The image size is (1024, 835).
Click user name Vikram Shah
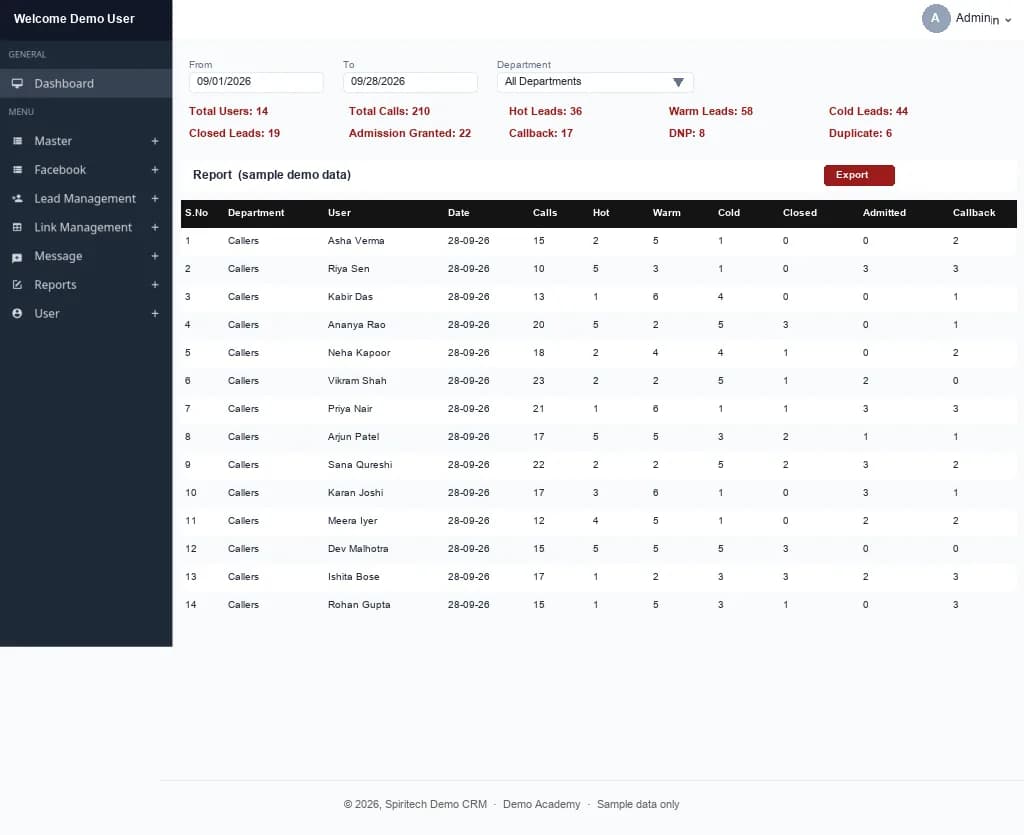click(357, 381)
